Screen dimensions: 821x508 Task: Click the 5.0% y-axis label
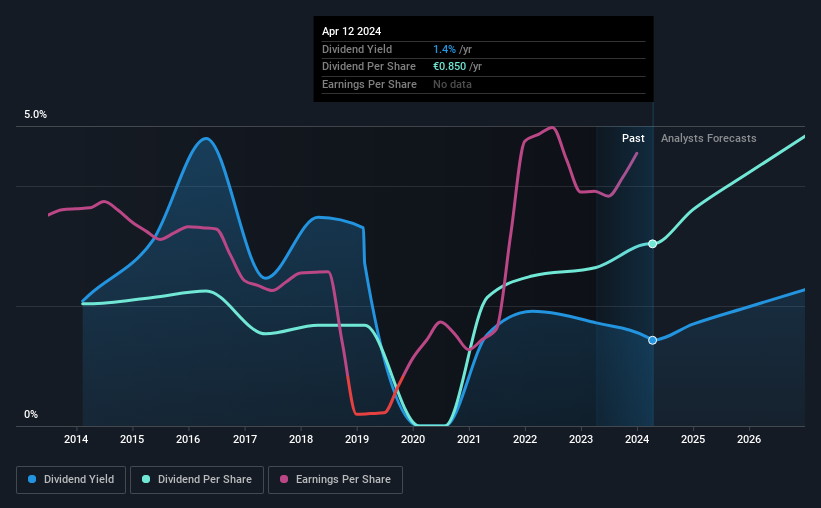pos(35,115)
